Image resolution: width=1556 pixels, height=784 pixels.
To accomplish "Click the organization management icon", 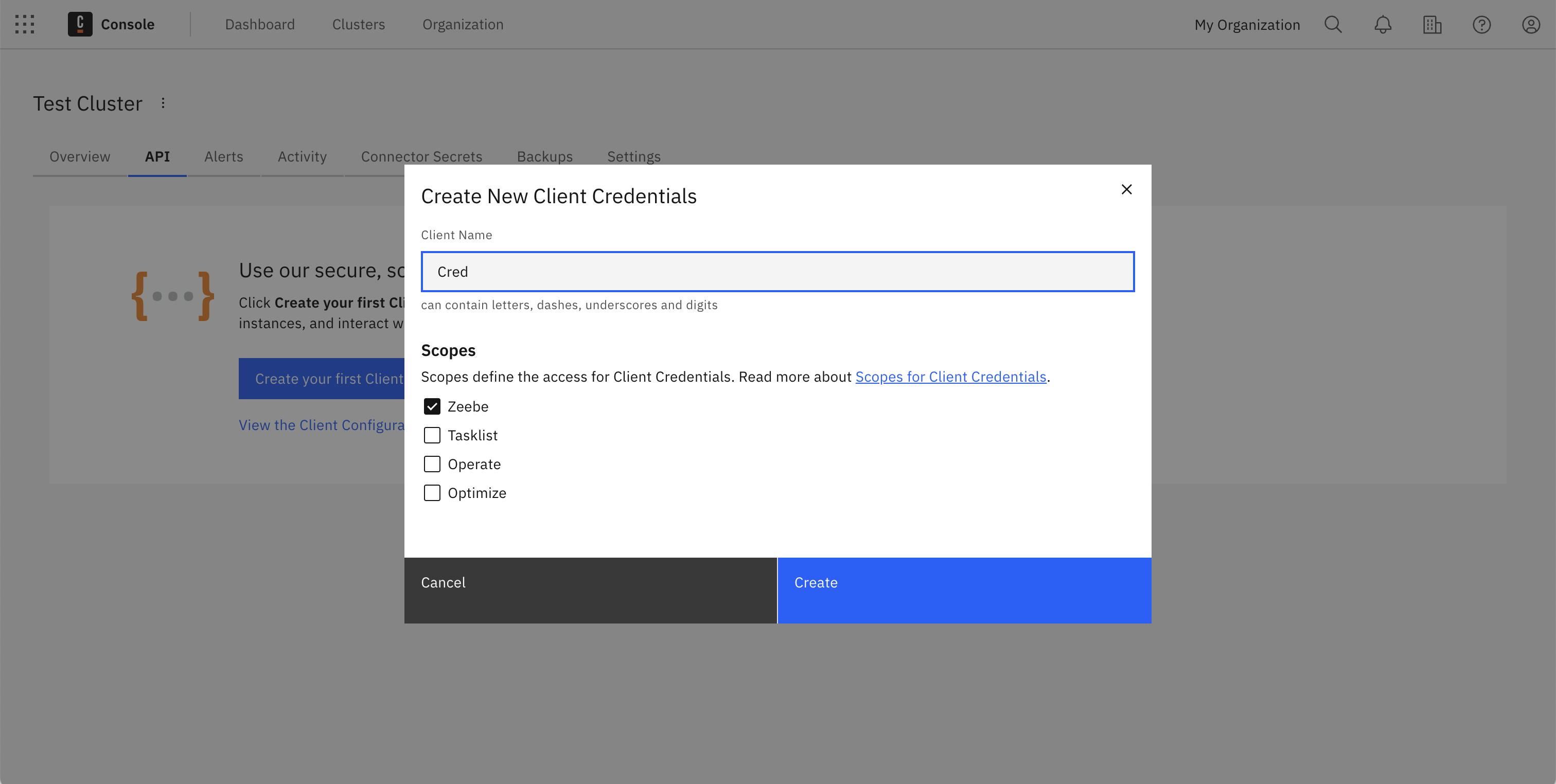I will point(1432,24).
